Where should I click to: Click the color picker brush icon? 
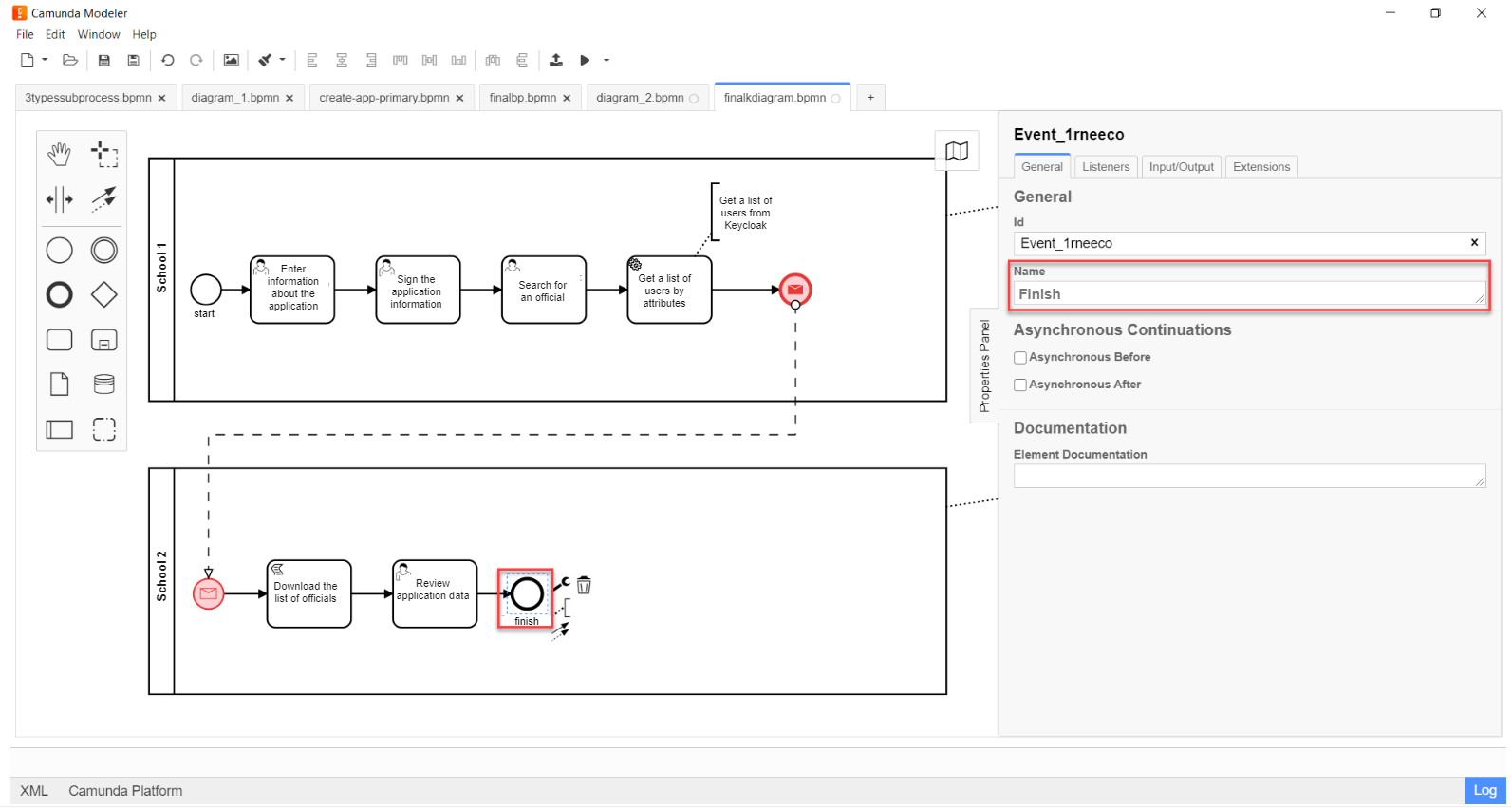tap(266, 60)
